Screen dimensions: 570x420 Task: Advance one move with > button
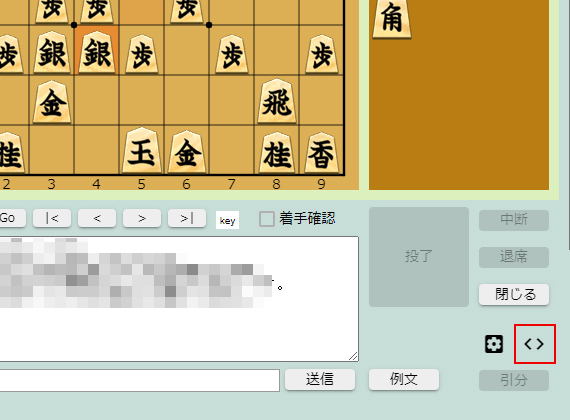(142, 218)
